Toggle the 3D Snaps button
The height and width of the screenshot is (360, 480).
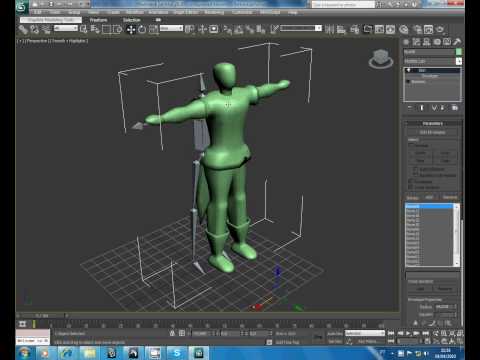coord(228,30)
